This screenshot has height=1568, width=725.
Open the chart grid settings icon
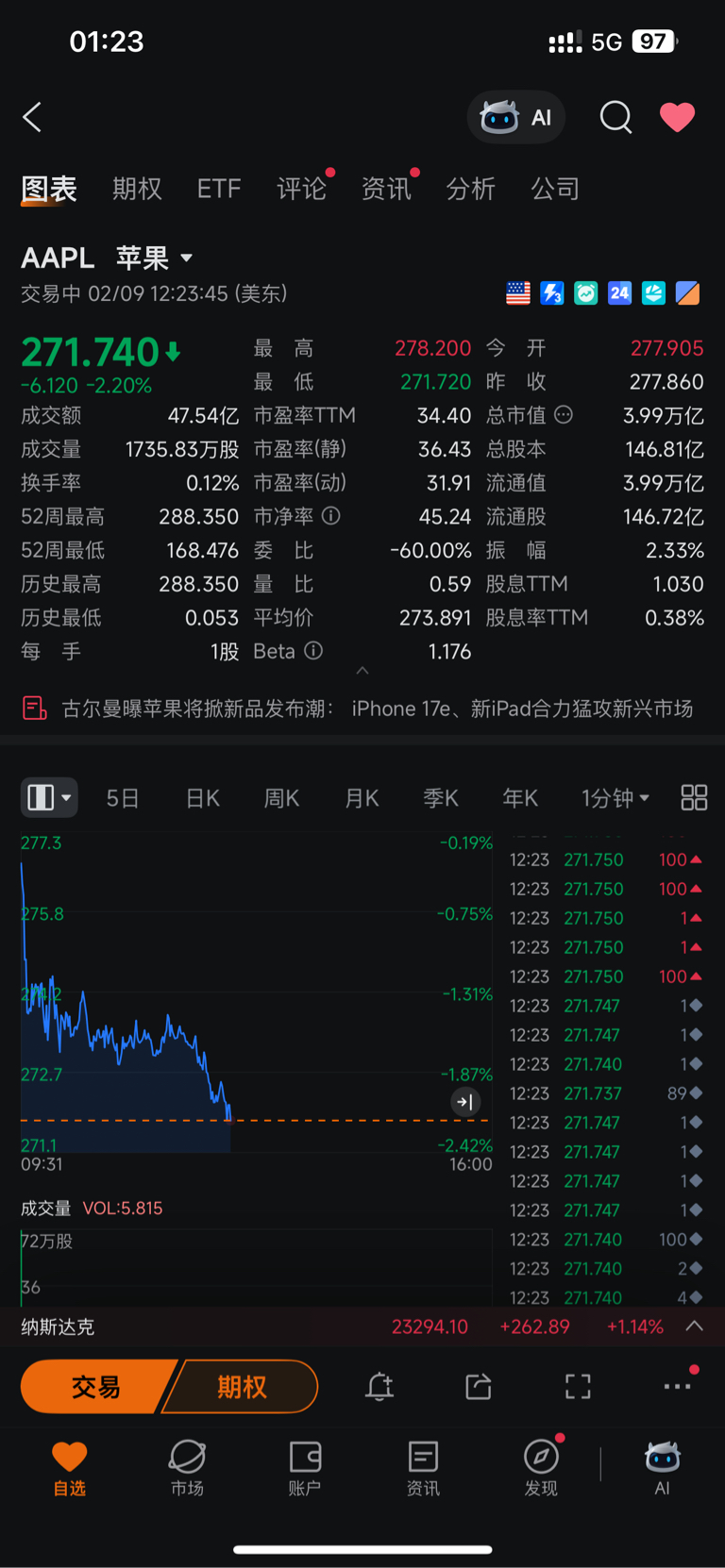(694, 798)
